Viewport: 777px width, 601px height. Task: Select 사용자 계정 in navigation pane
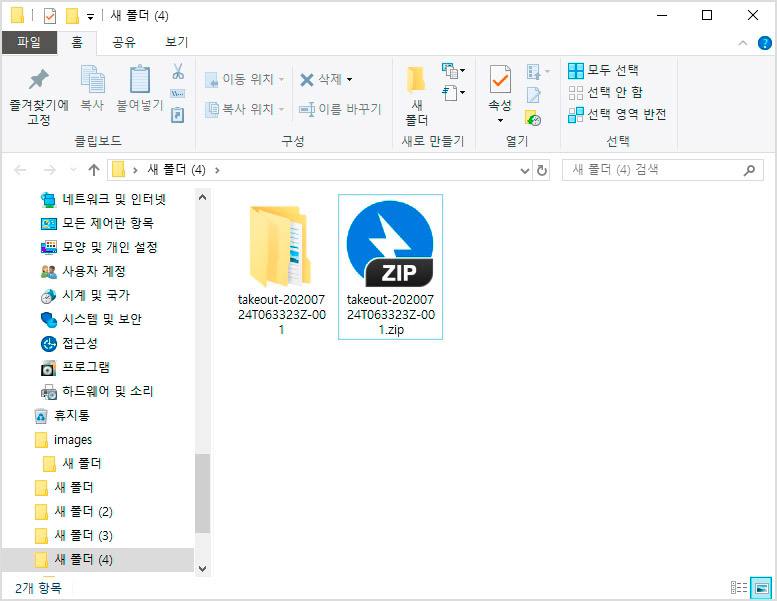[x=83, y=271]
